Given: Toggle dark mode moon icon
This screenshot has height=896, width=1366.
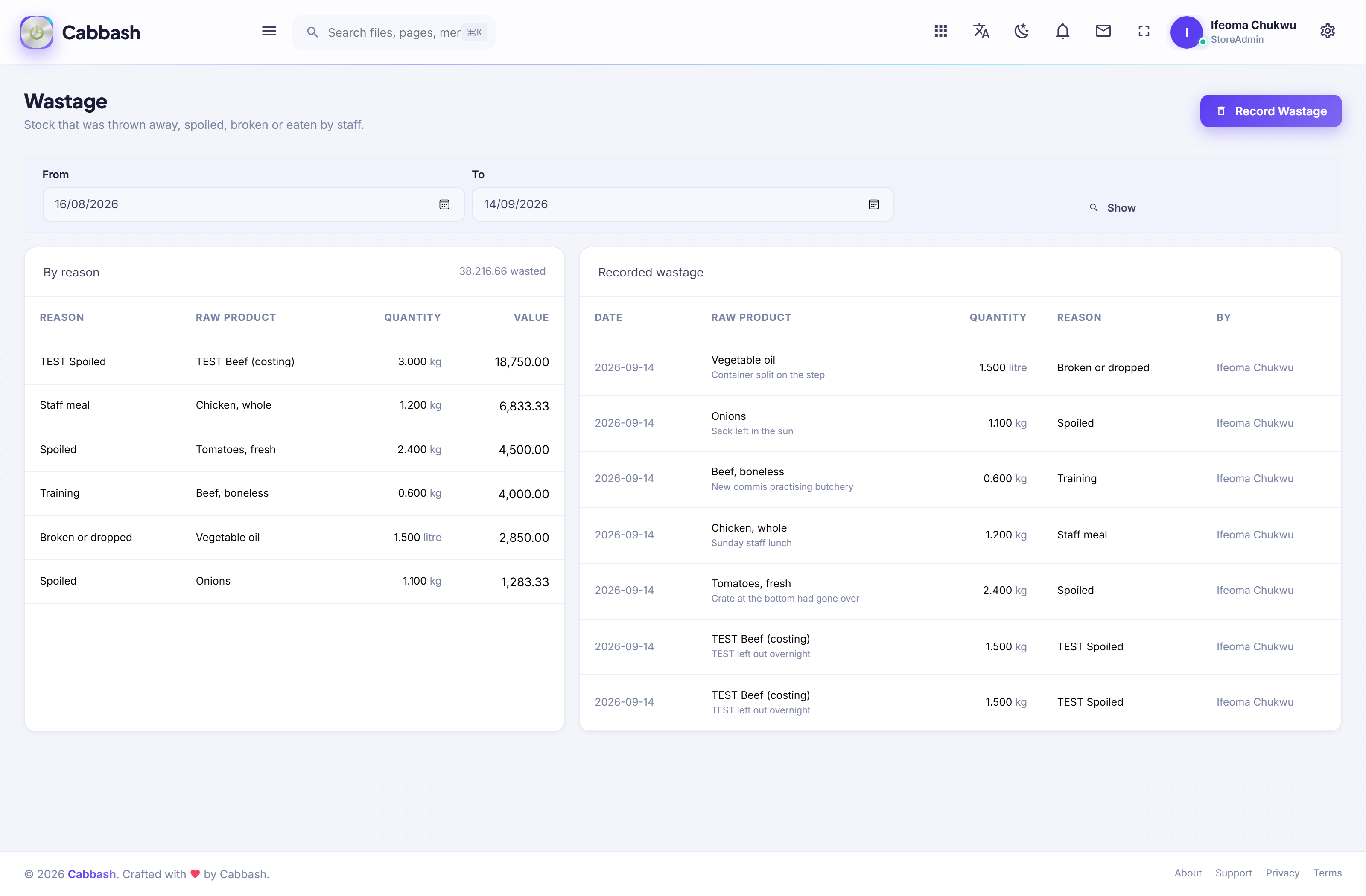Looking at the screenshot, I should [x=1022, y=32].
